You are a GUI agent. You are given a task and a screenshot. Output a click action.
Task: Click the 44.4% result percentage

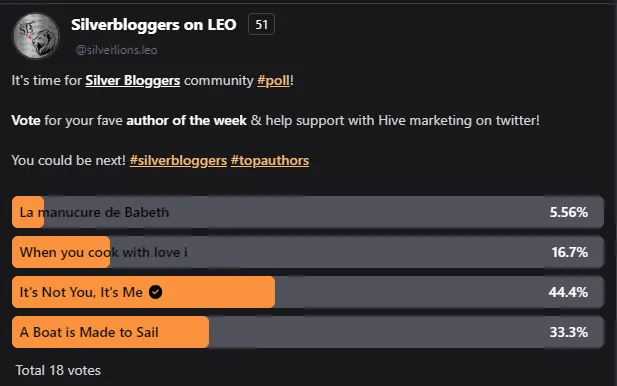pos(568,292)
